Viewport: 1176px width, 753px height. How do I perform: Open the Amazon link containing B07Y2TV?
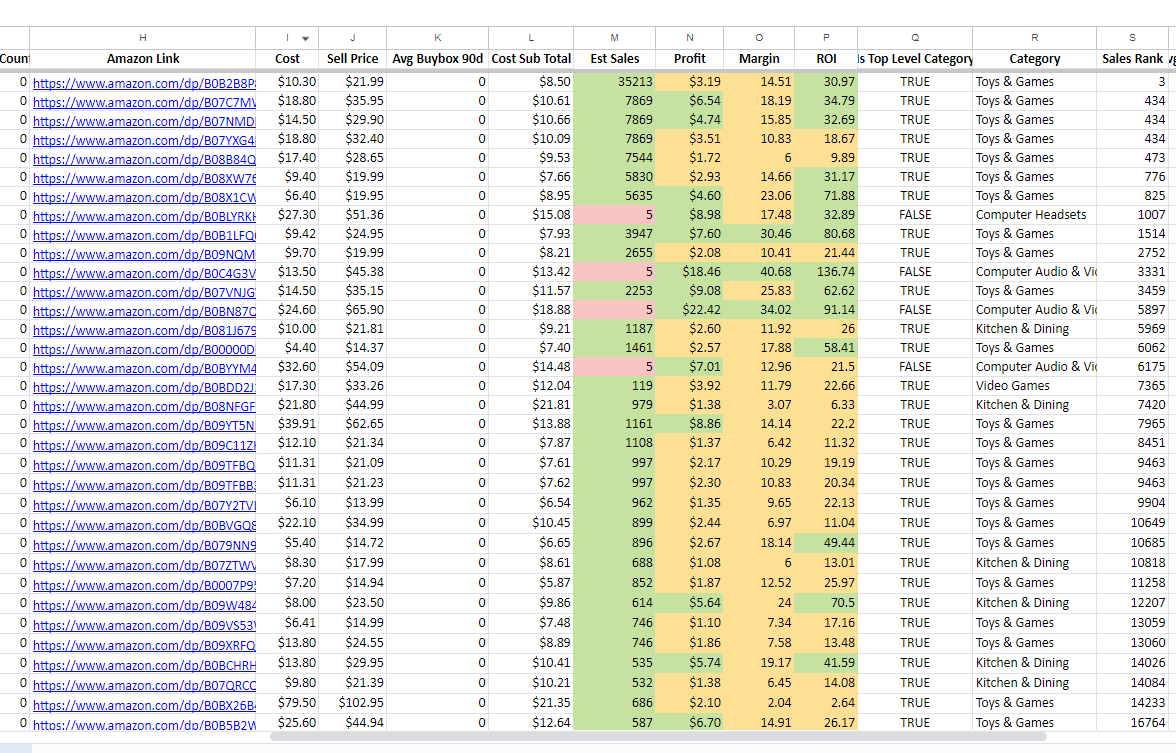[x=144, y=504]
